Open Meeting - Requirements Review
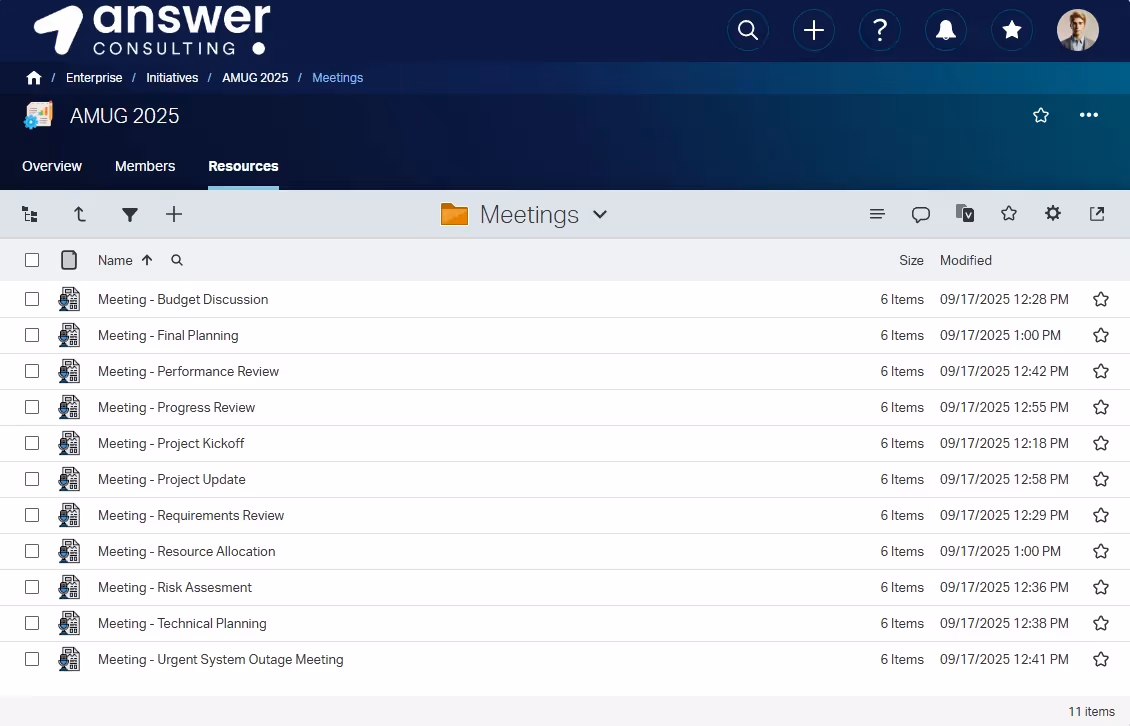 click(x=191, y=515)
